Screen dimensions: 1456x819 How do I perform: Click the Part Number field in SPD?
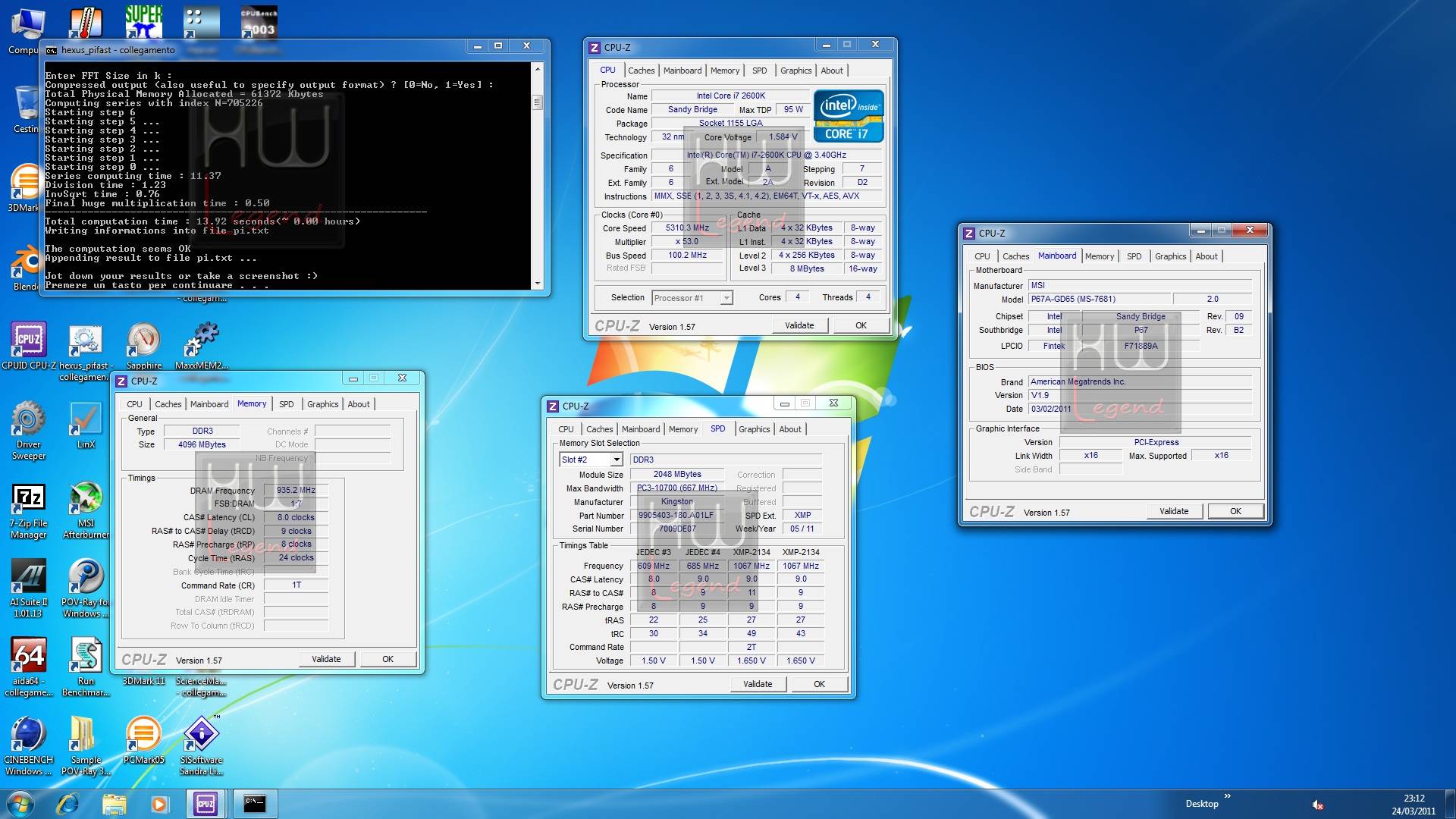pyautogui.click(x=676, y=515)
